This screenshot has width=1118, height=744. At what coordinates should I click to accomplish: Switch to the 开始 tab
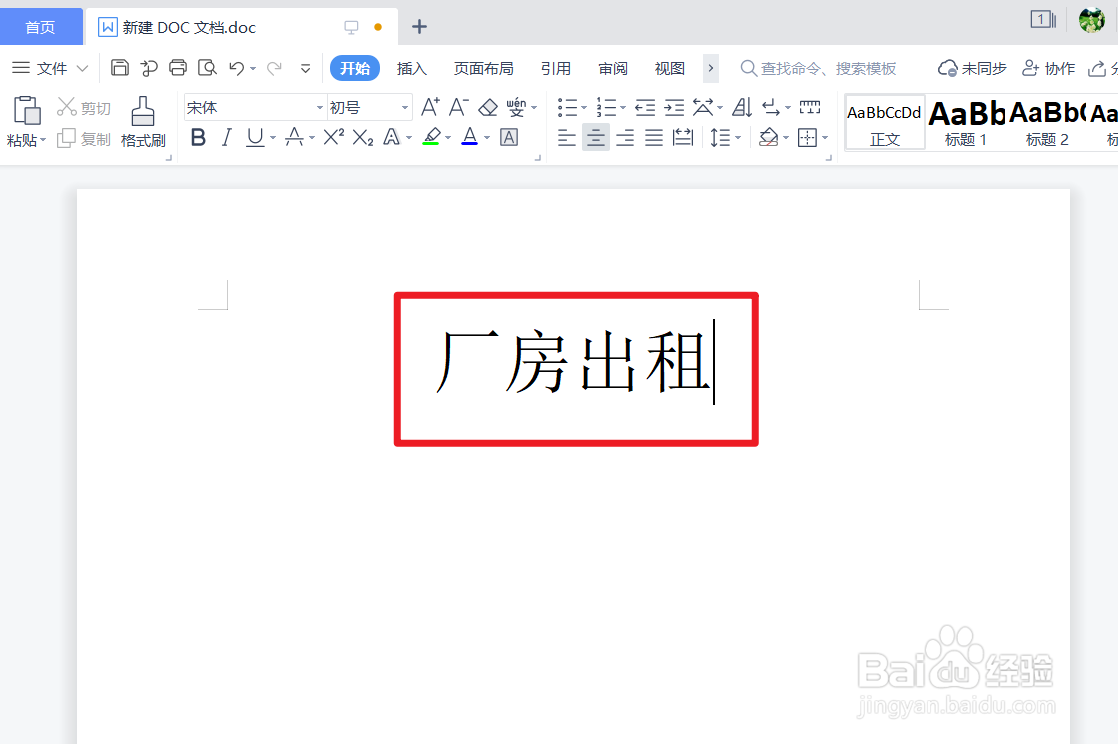click(x=354, y=68)
